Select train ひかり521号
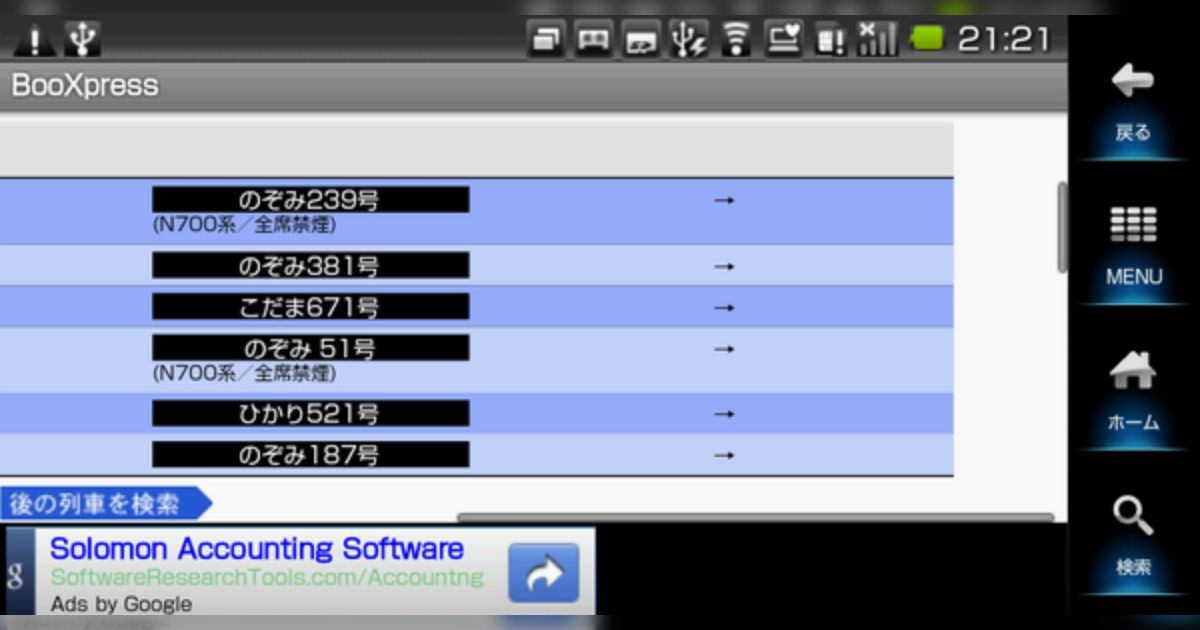Screen dimensions: 1200x630 310,413
